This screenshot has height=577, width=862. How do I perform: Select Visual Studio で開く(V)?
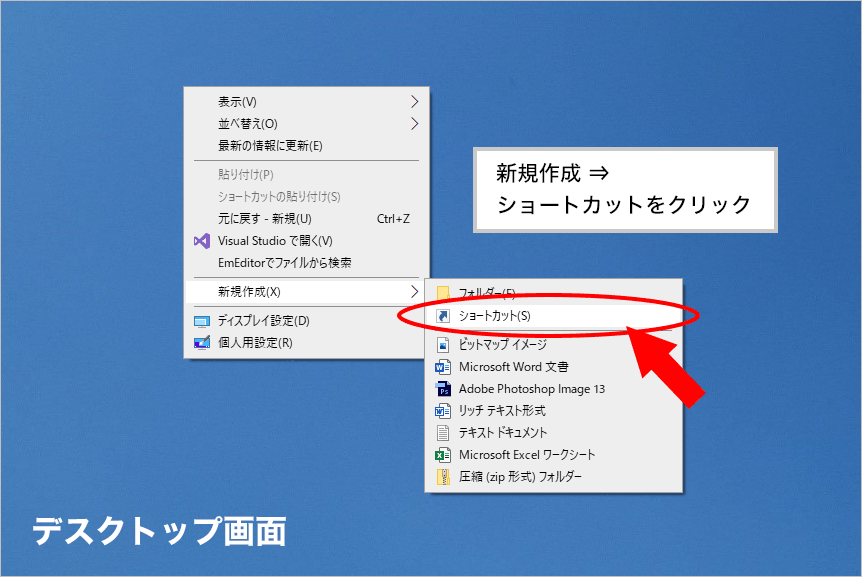(307, 241)
